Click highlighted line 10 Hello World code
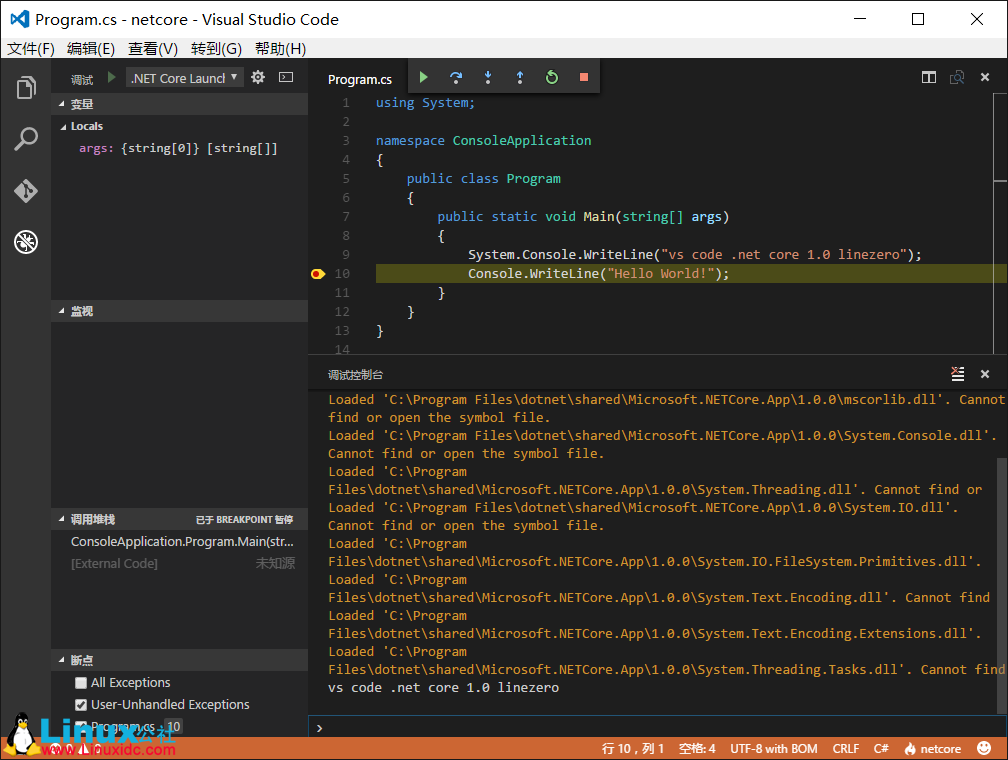1008x760 pixels. [x=598, y=273]
